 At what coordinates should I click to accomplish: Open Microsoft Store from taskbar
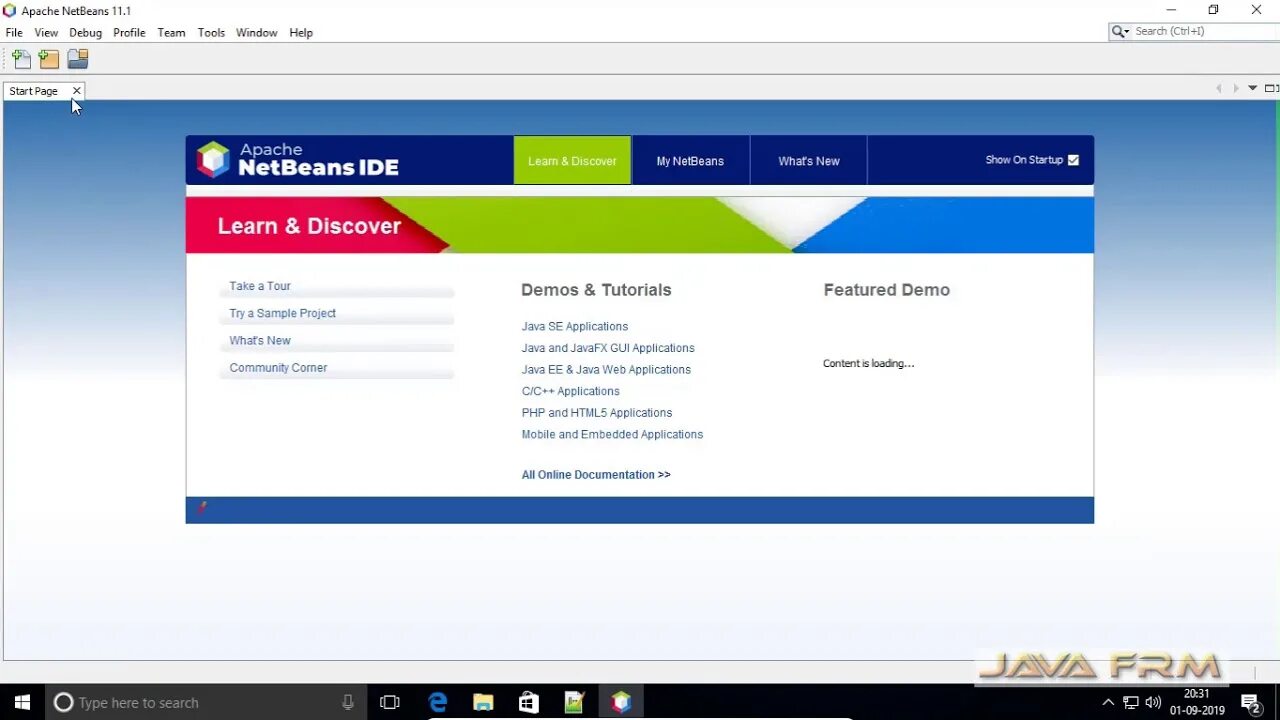pyautogui.click(x=529, y=702)
